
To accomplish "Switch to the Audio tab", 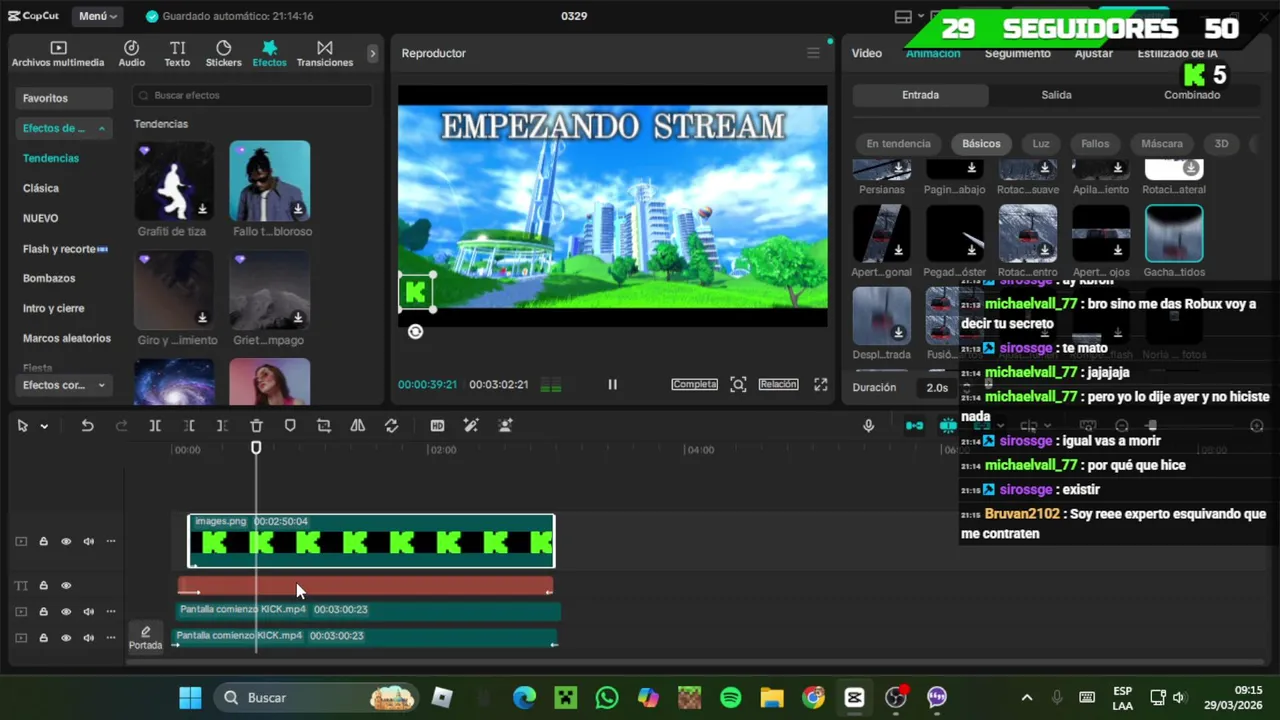I will pyautogui.click(x=131, y=54).
